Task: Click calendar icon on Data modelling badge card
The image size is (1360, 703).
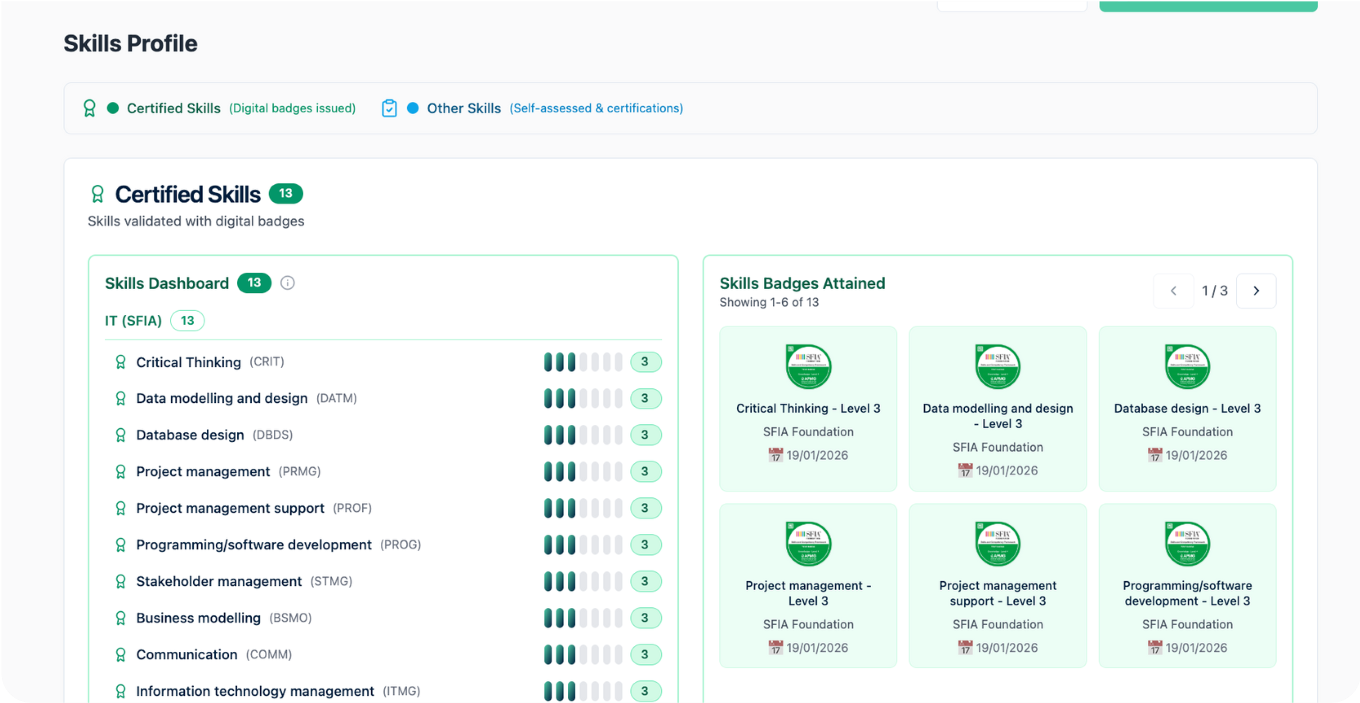Action: point(965,470)
